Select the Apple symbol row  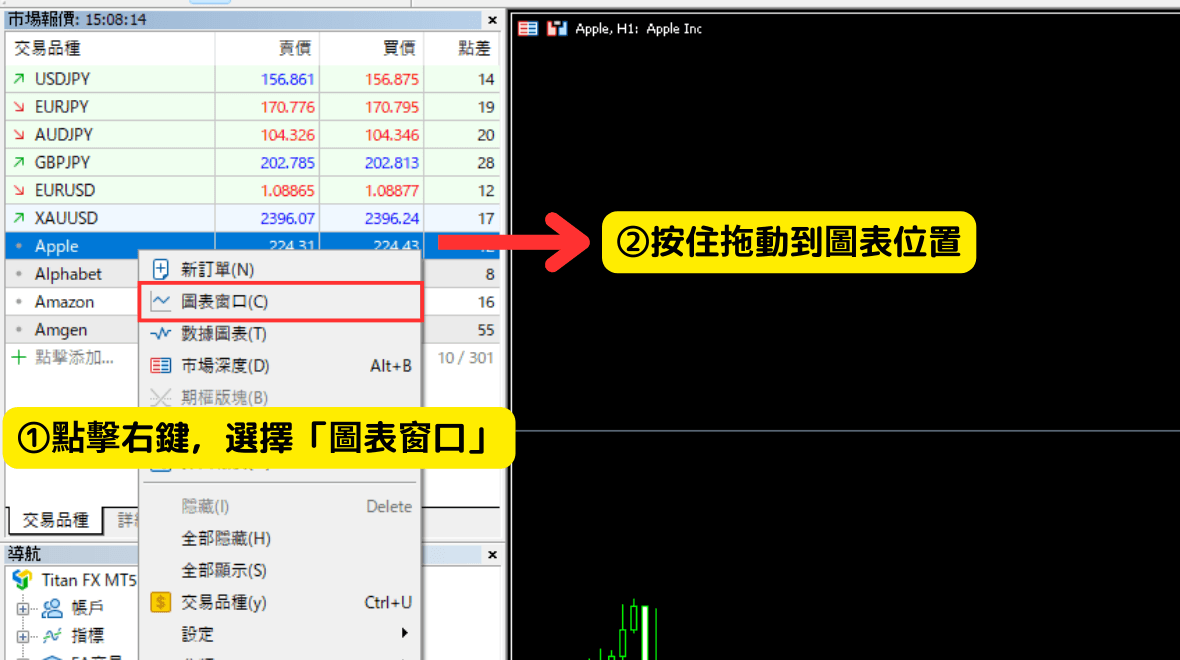[x=253, y=246]
